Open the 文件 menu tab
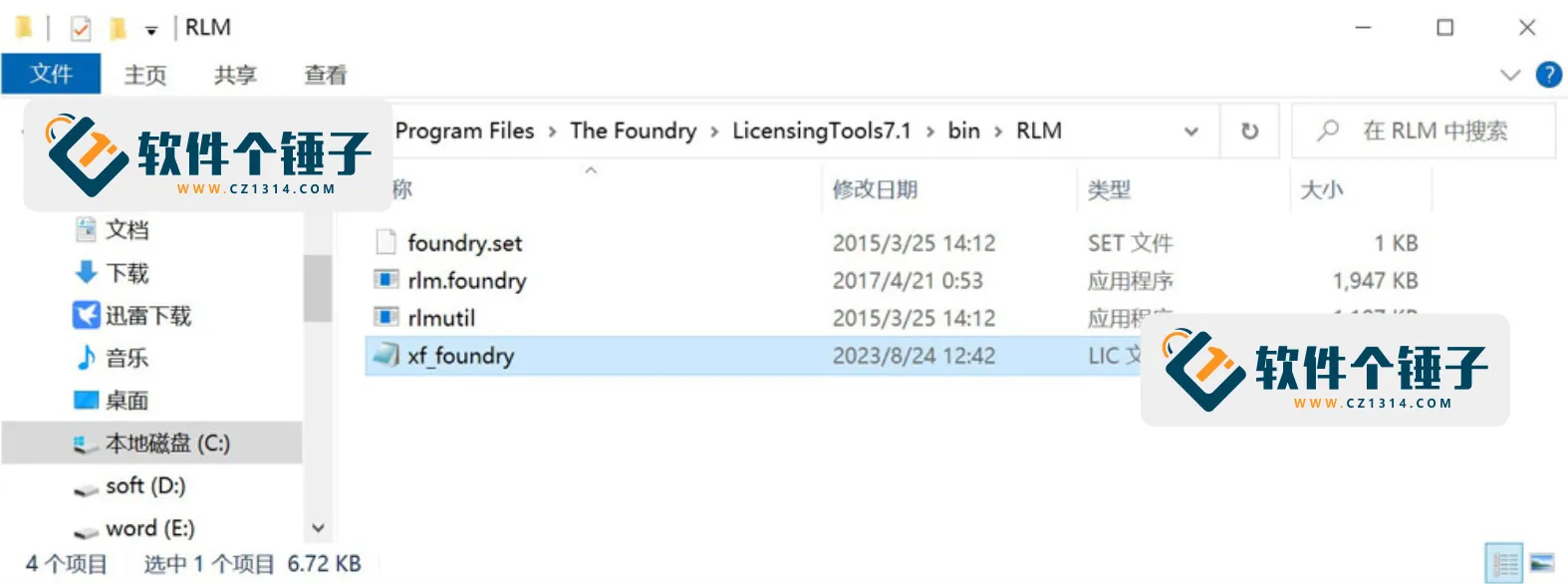This screenshot has width=1568, height=584. coord(51,74)
